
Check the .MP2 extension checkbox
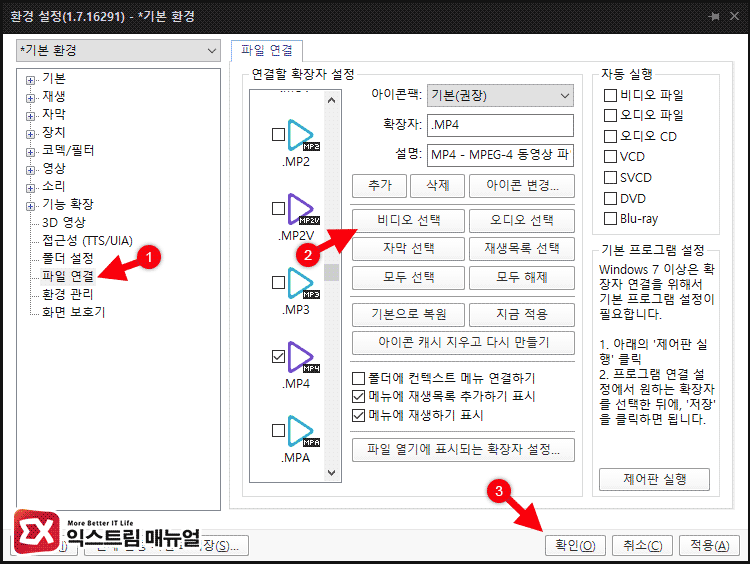[278, 134]
